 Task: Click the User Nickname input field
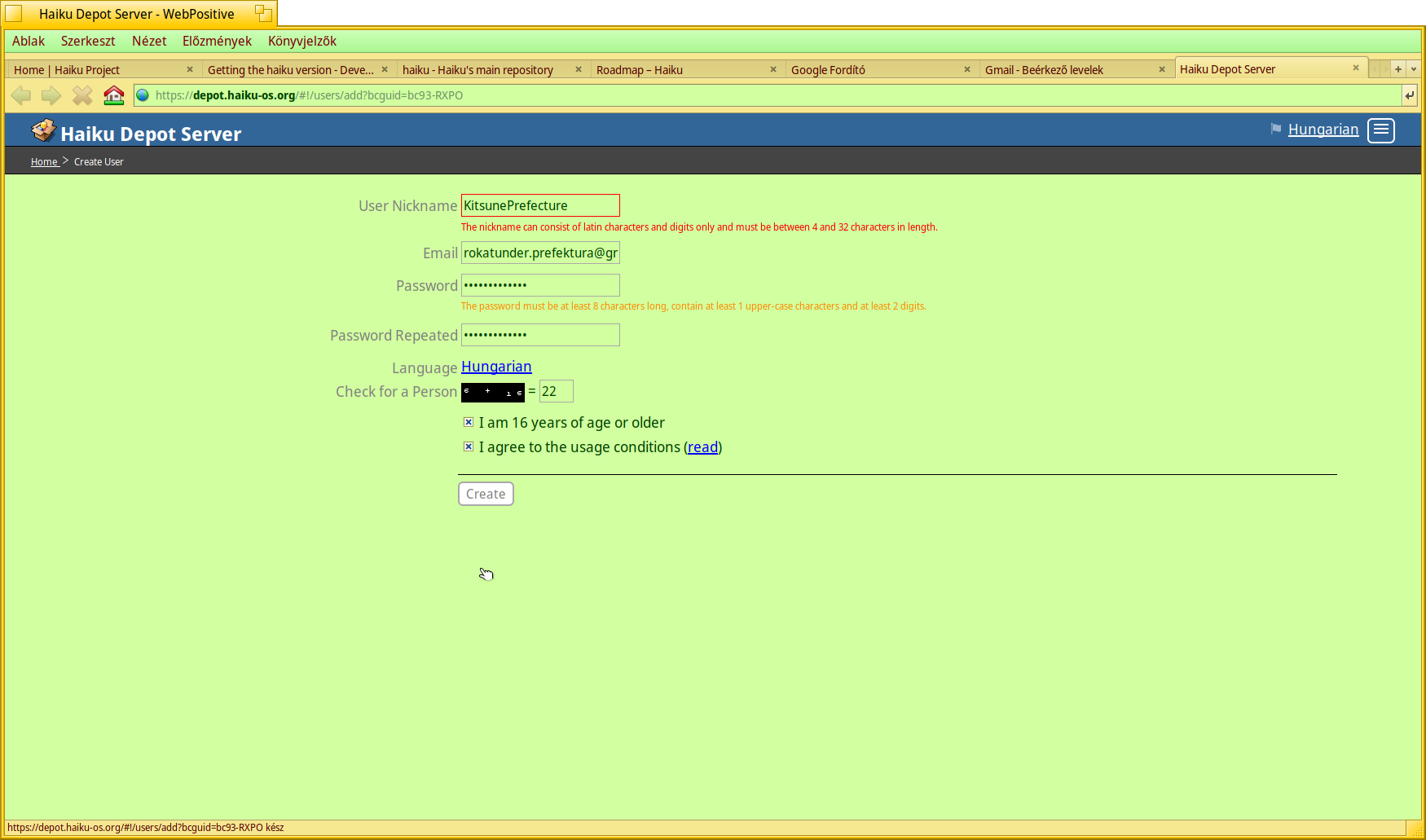click(x=540, y=205)
